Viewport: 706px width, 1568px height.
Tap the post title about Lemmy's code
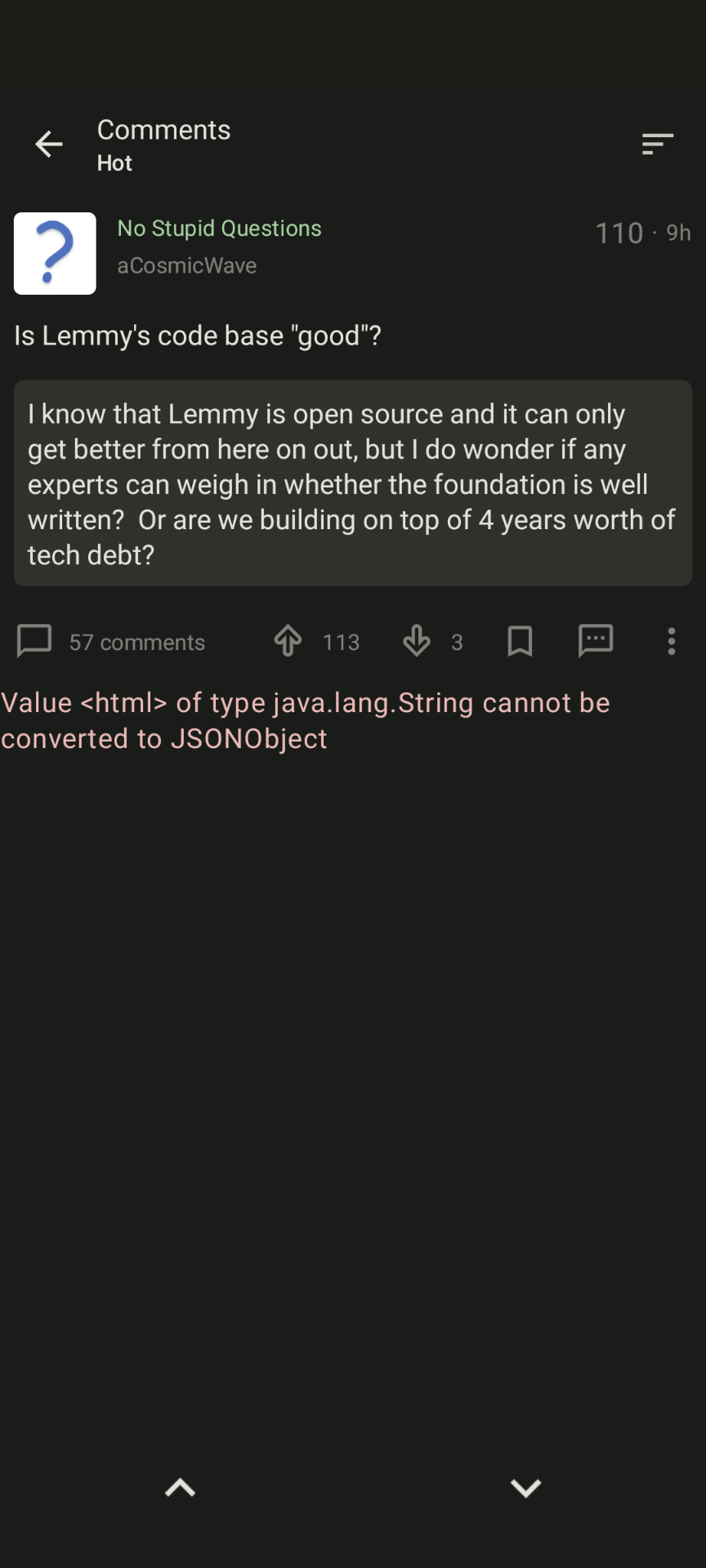click(198, 336)
